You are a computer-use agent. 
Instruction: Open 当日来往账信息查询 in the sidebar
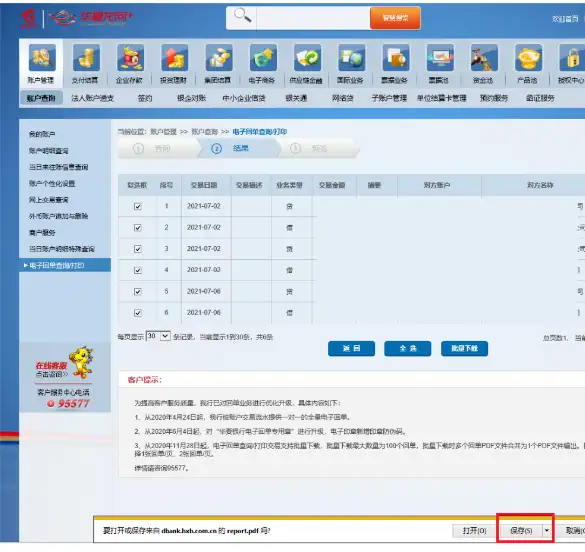[x=59, y=167]
